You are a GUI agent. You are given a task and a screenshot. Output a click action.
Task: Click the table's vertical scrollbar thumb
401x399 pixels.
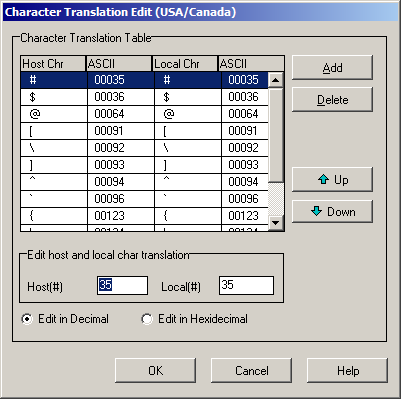coord(276,135)
